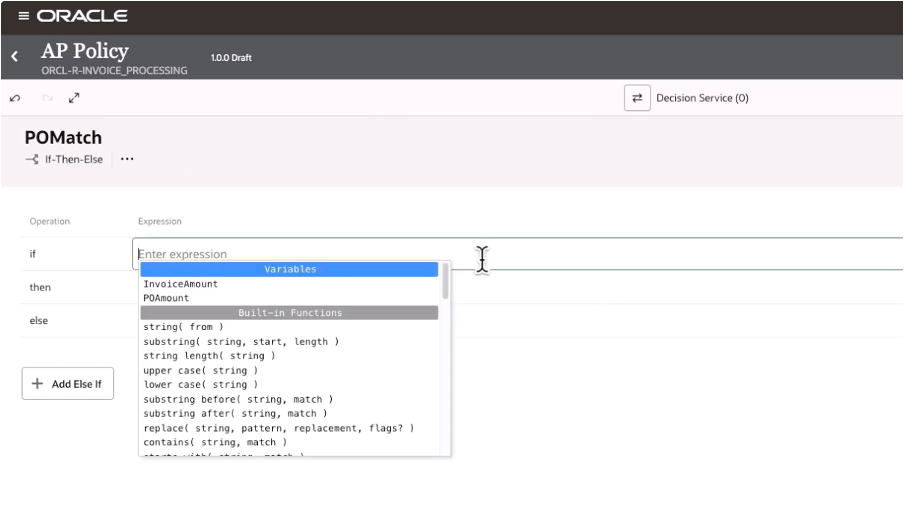904x524 pixels.
Task: Choose string( from ) function
Action: click(183, 327)
